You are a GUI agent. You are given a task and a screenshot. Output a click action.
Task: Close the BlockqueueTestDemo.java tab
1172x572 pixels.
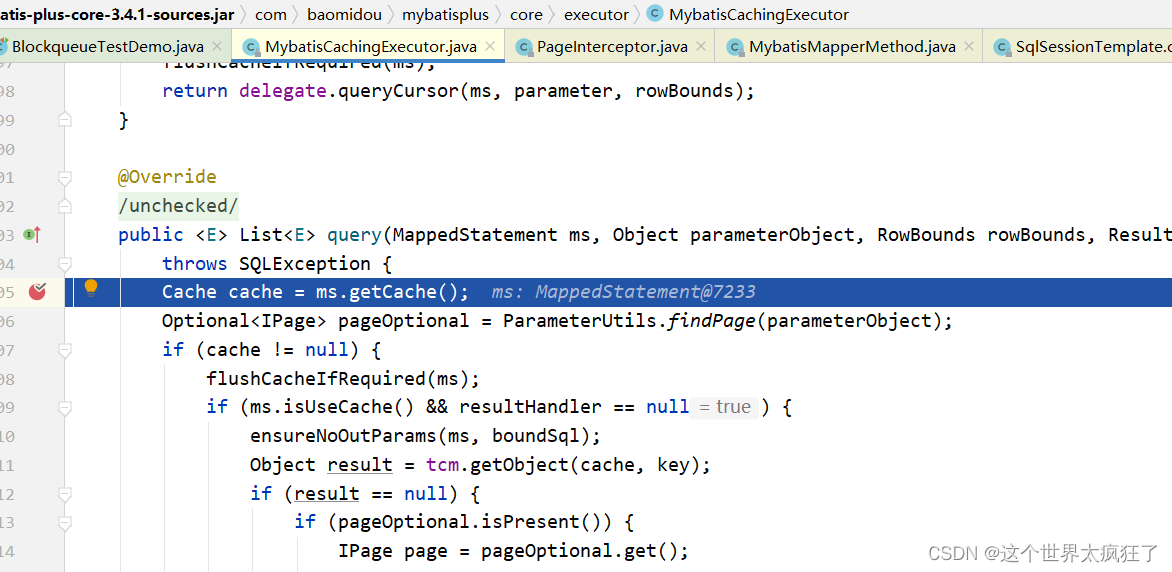217,47
